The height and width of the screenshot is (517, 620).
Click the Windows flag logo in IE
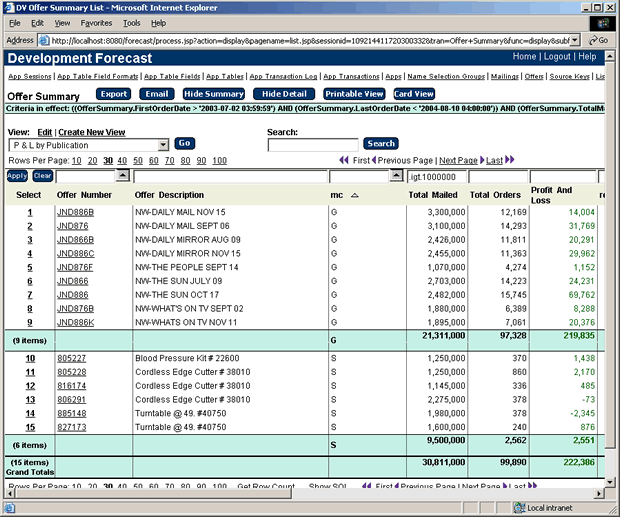(x=603, y=23)
